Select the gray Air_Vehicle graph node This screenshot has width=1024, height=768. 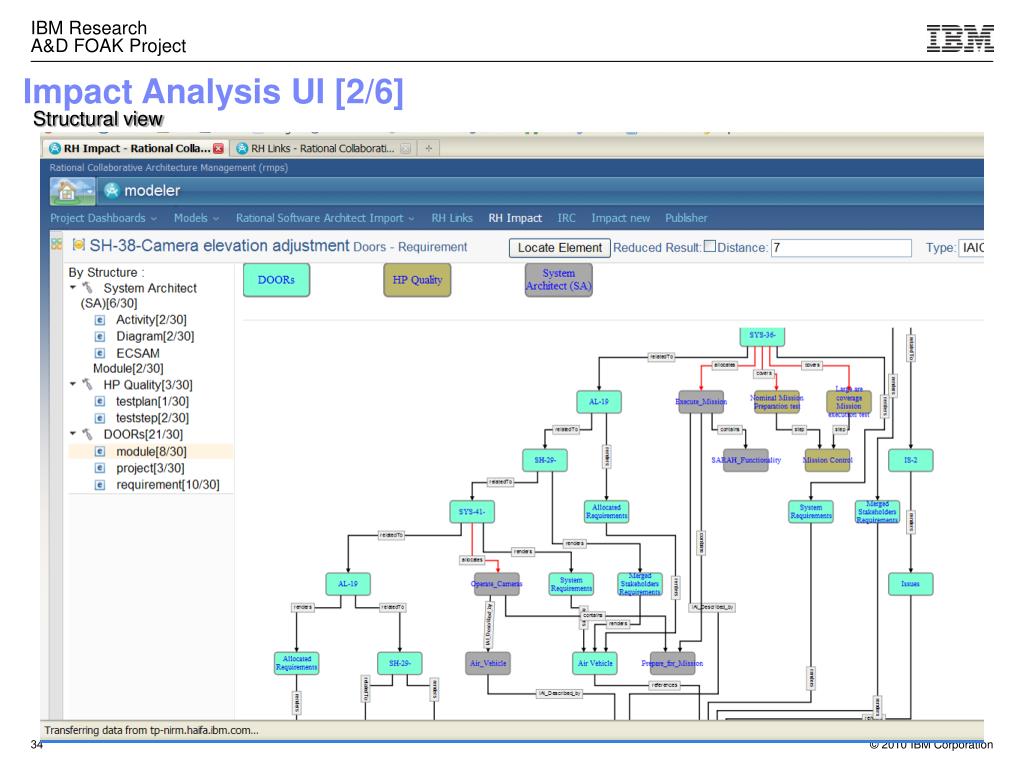pyautogui.click(x=488, y=663)
